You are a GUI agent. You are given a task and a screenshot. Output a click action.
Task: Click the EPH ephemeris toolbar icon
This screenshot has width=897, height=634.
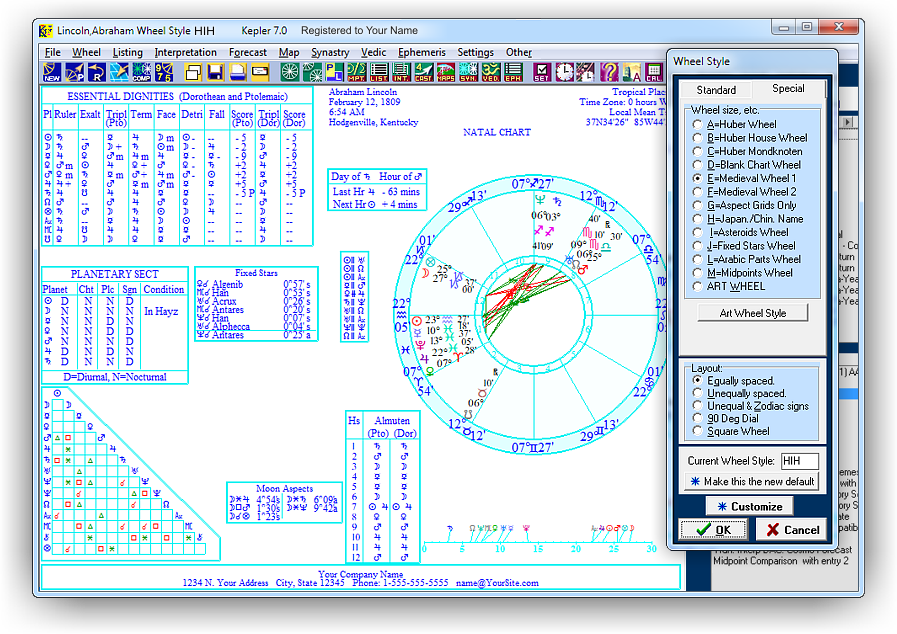tap(513, 72)
